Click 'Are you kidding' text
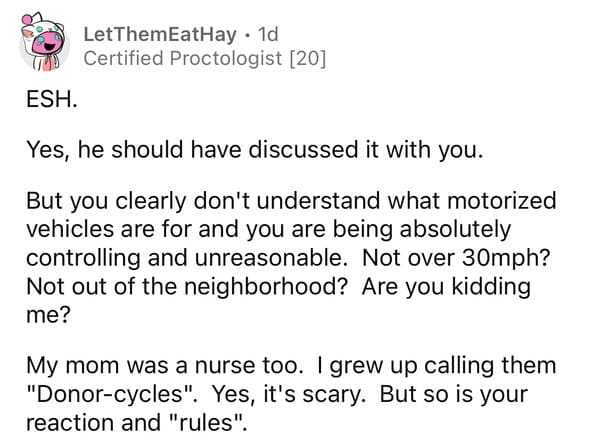The width and height of the screenshot is (599, 444). tap(446, 287)
